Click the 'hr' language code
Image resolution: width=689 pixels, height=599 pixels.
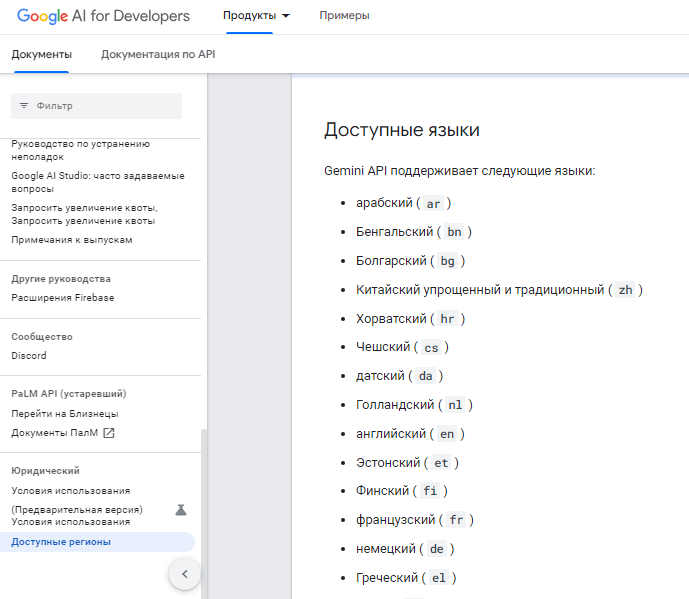tap(447, 319)
